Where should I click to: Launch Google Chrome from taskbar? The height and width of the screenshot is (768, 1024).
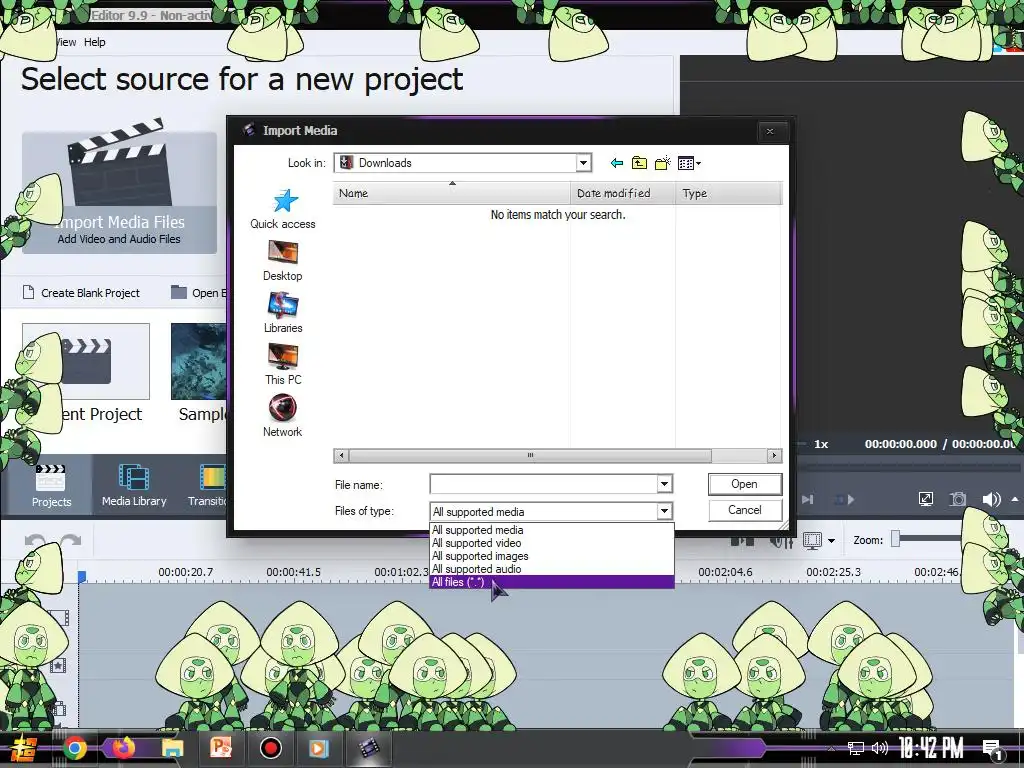click(x=74, y=748)
